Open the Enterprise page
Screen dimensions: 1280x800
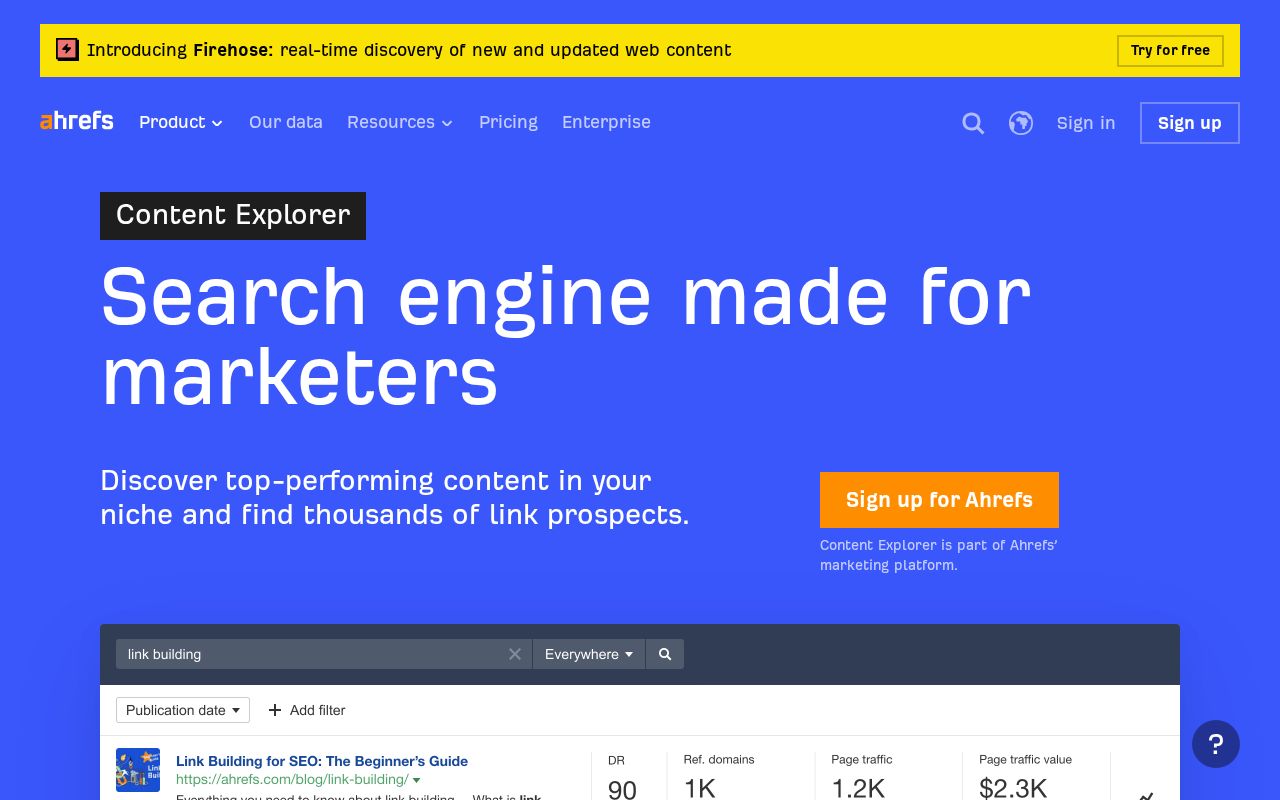[606, 122]
